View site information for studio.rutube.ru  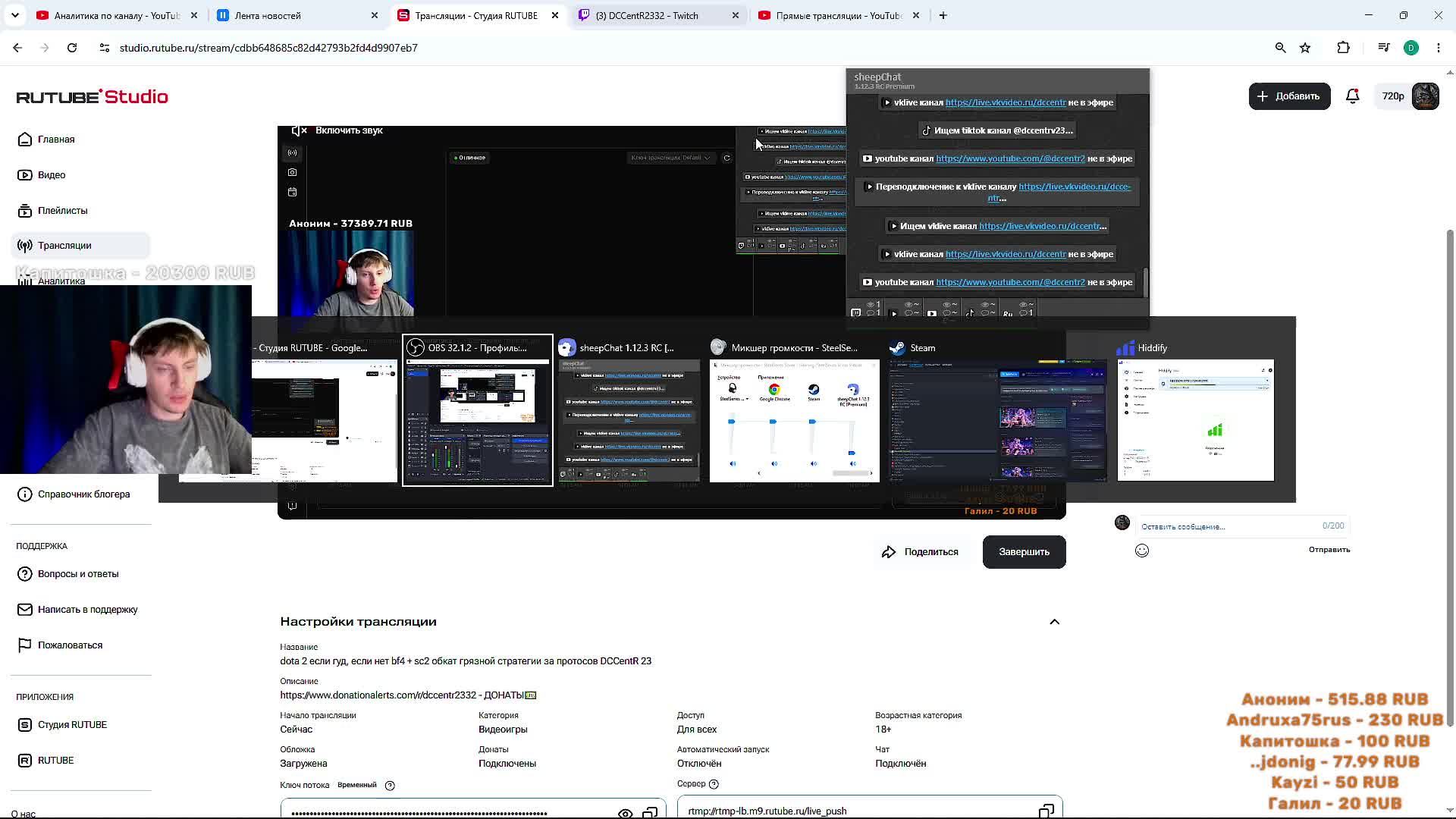[105, 48]
